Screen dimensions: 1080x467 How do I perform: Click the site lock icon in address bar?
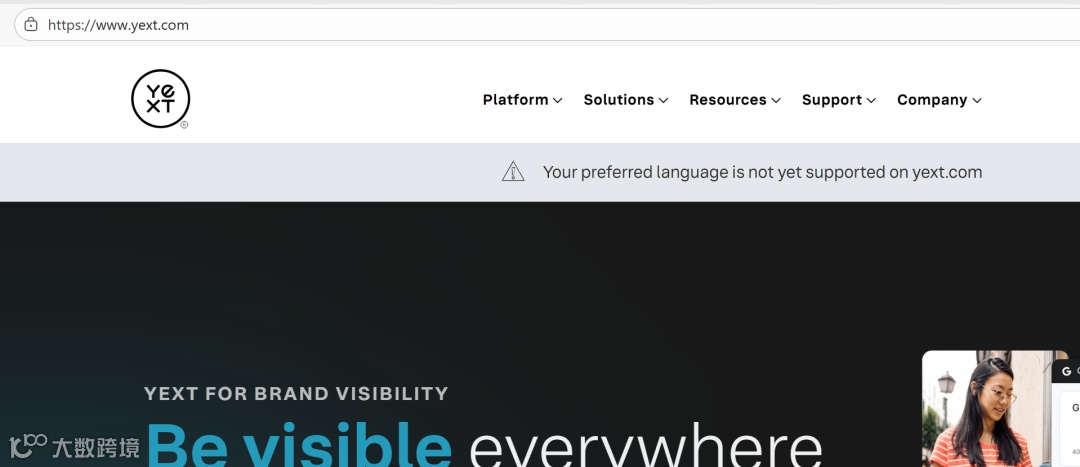point(30,25)
